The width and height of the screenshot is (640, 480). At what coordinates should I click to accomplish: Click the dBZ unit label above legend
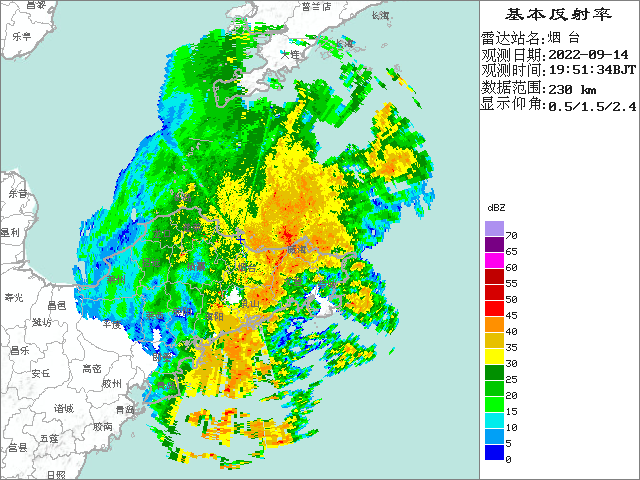click(496, 207)
